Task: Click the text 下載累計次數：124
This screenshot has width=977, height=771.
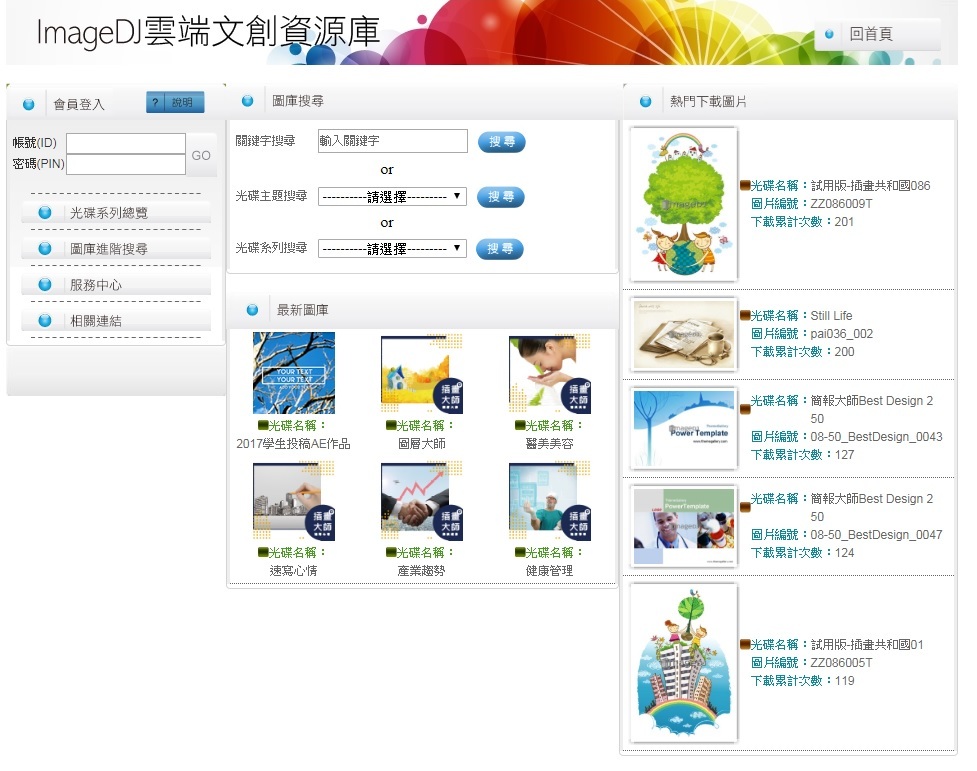Action: coord(803,553)
